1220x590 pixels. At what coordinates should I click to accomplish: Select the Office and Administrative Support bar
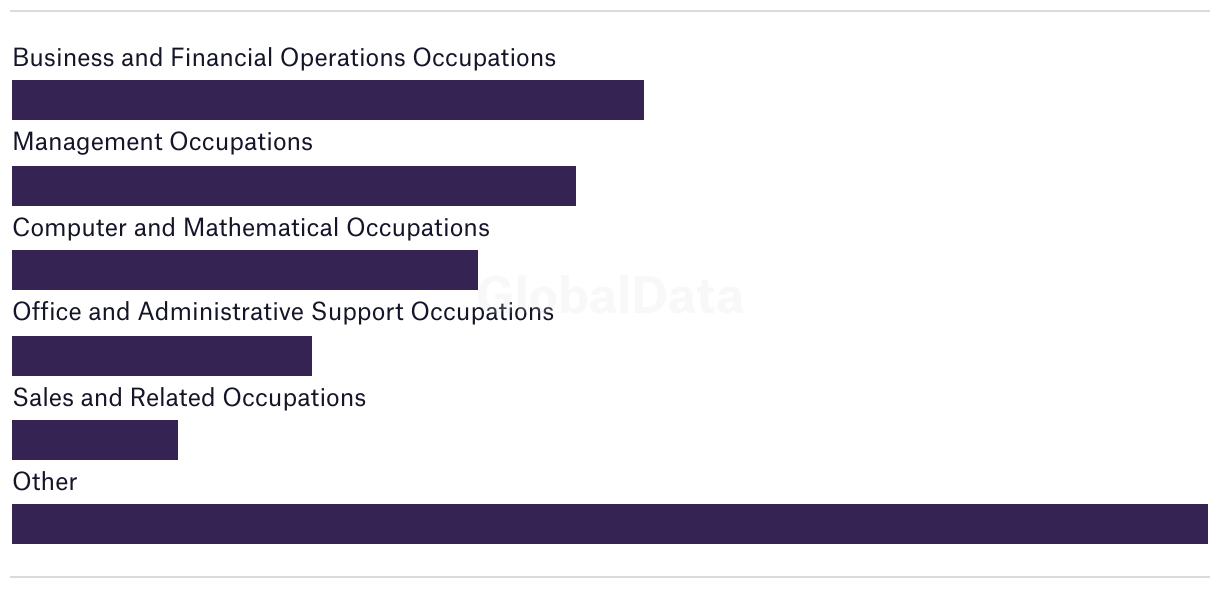click(x=162, y=356)
